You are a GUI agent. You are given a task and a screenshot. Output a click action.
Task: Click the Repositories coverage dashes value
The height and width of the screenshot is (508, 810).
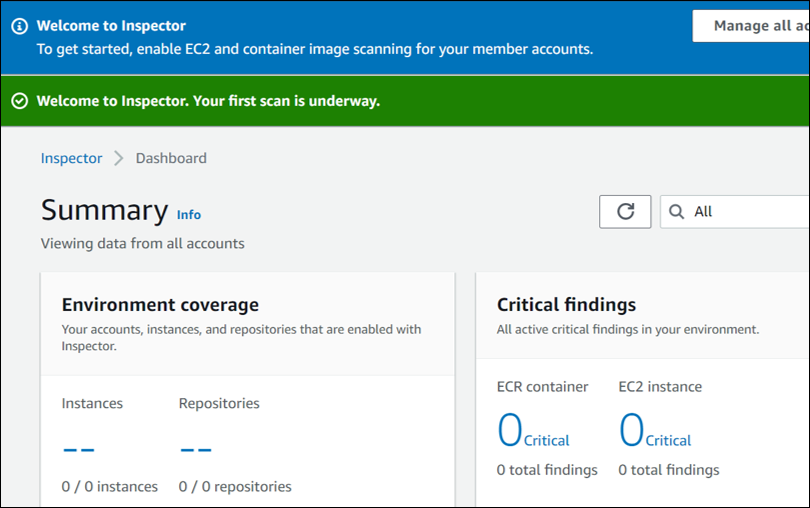(x=195, y=448)
